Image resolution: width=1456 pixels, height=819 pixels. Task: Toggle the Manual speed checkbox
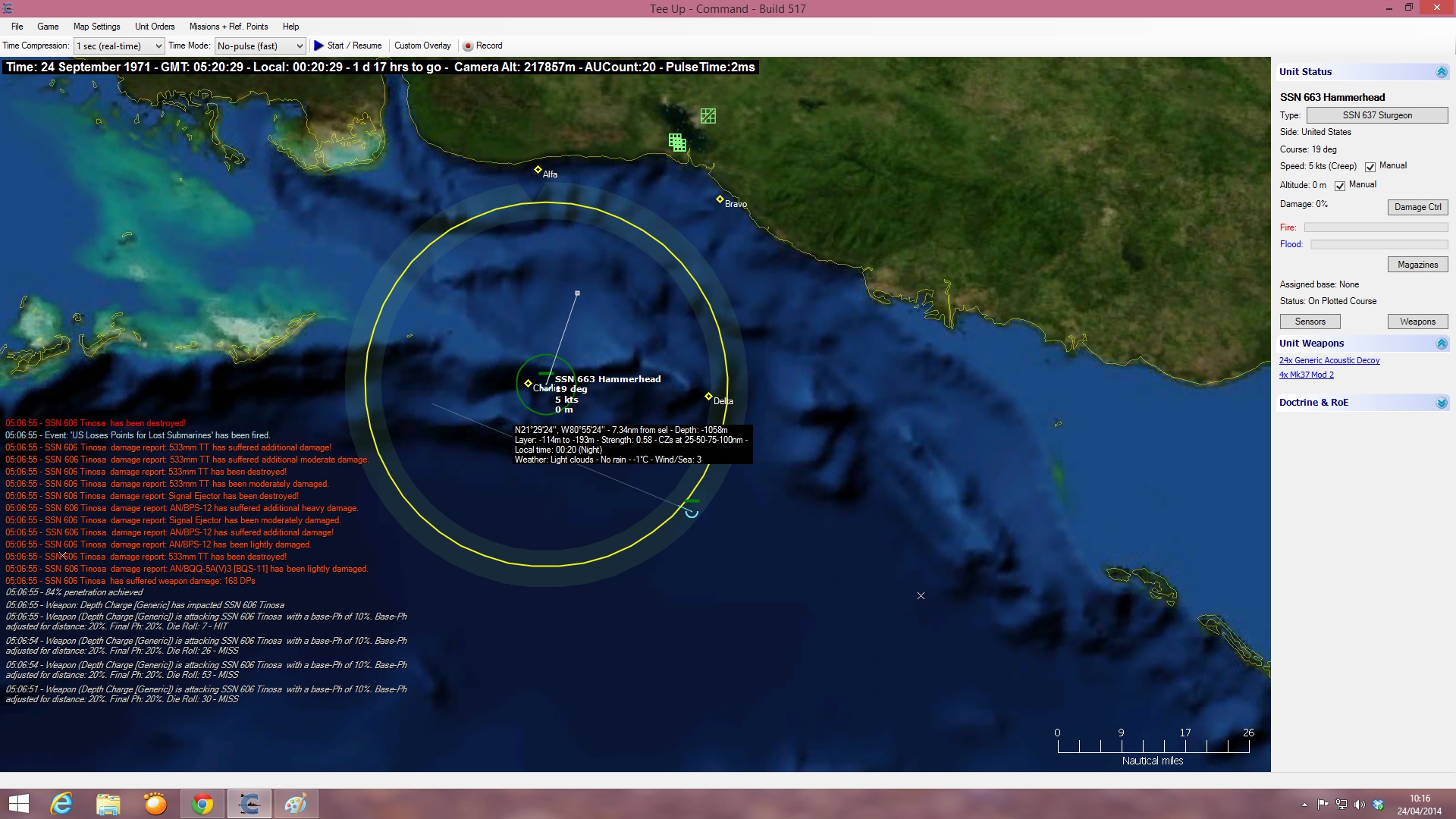[1370, 167]
